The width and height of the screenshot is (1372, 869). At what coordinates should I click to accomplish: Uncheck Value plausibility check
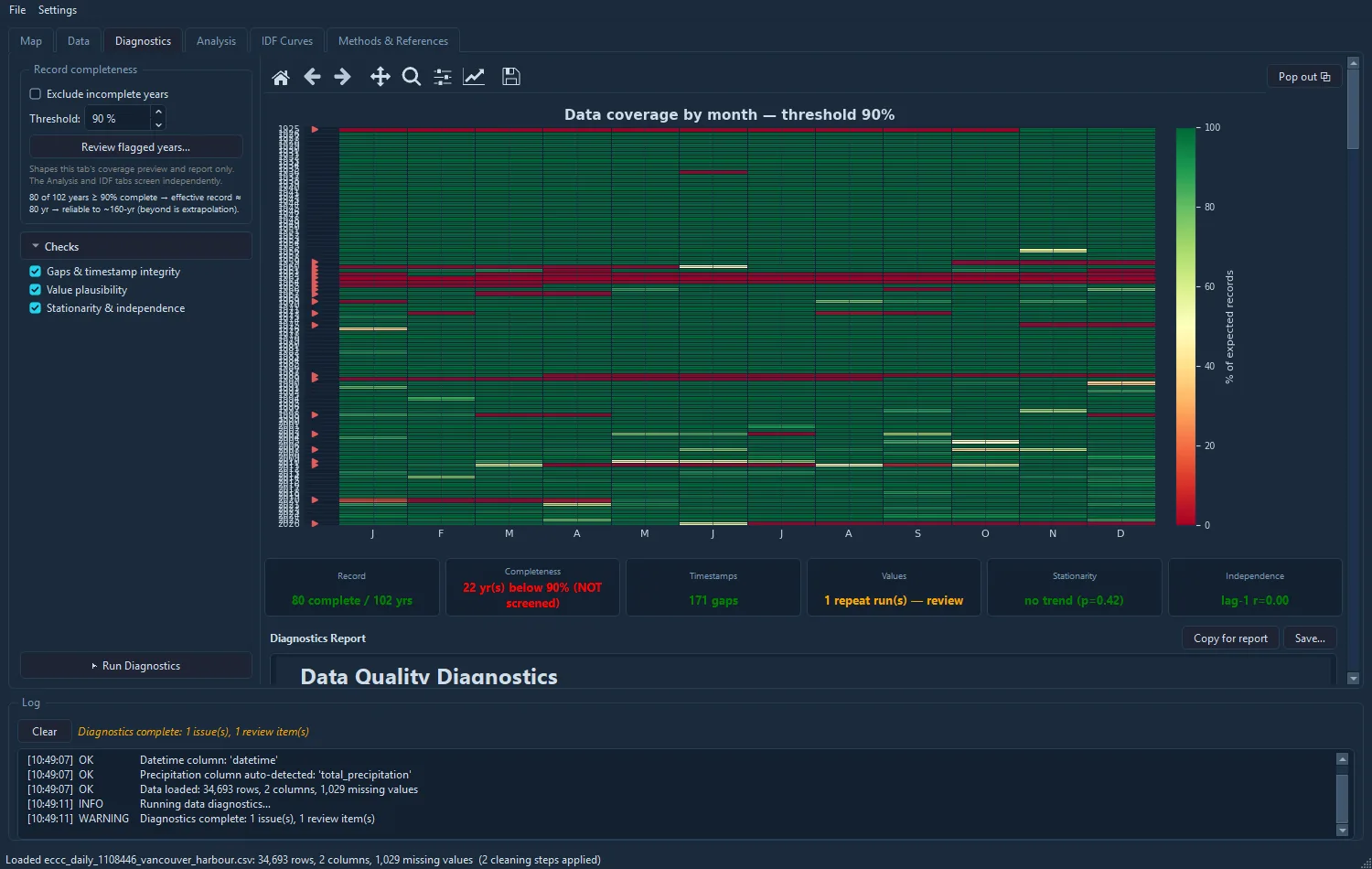(36, 290)
